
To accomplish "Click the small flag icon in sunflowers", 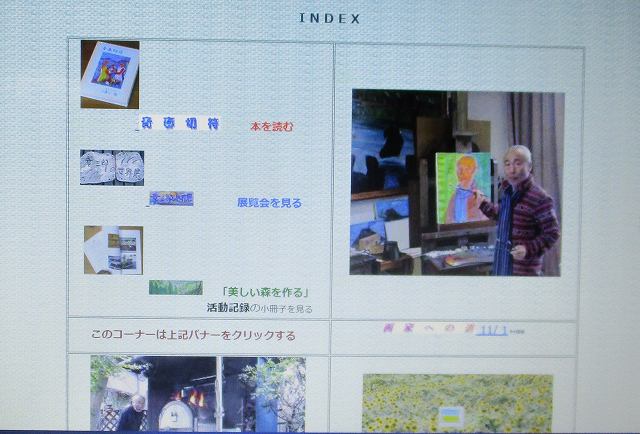I will 452,415.
